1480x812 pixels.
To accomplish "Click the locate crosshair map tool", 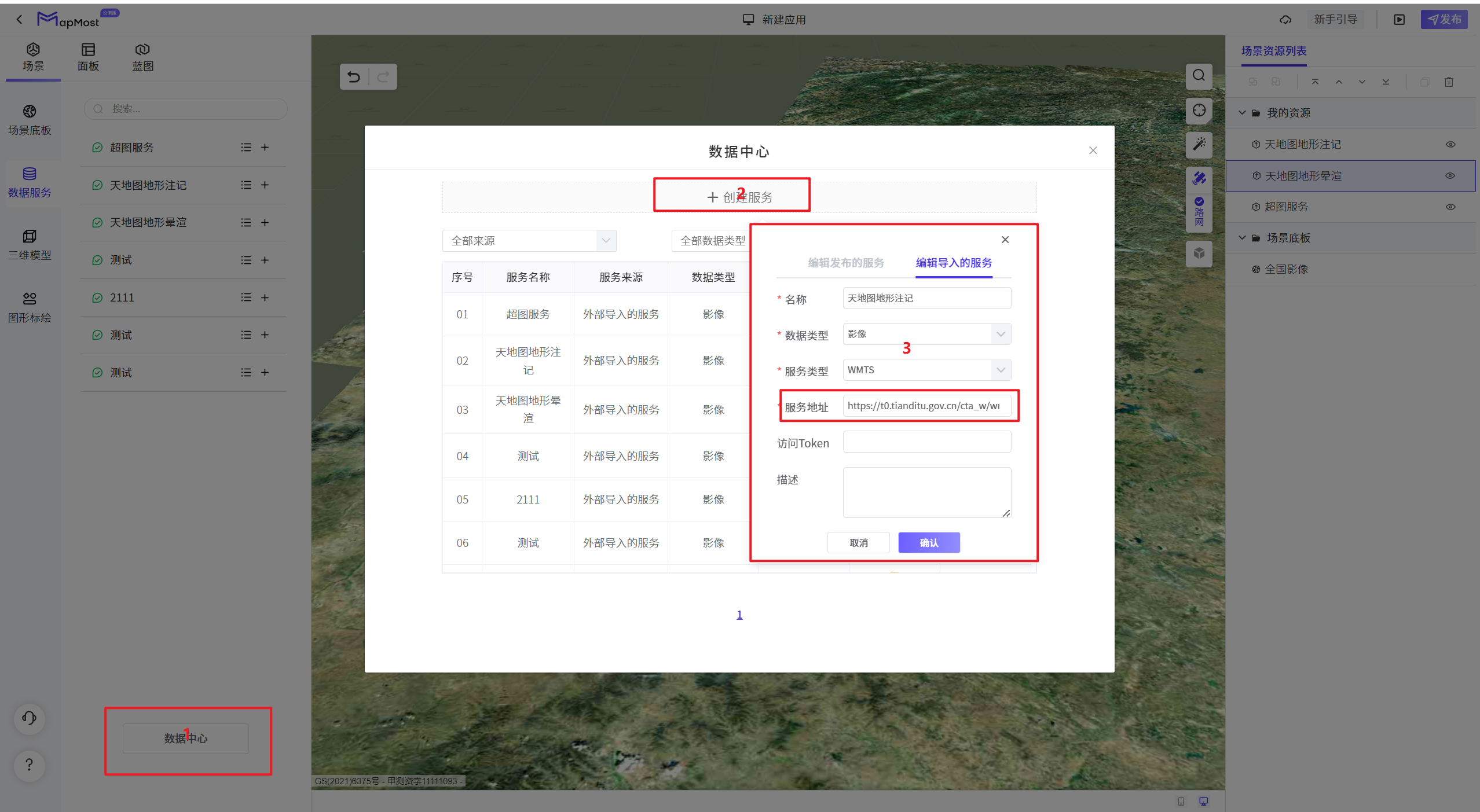I will (x=1199, y=110).
